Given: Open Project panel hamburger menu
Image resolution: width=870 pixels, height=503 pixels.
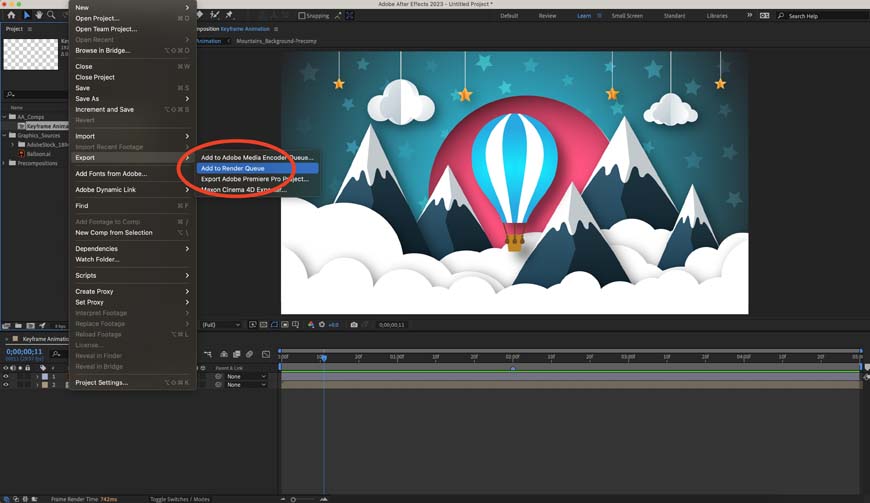Looking at the screenshot, I should tap(30, 29).
